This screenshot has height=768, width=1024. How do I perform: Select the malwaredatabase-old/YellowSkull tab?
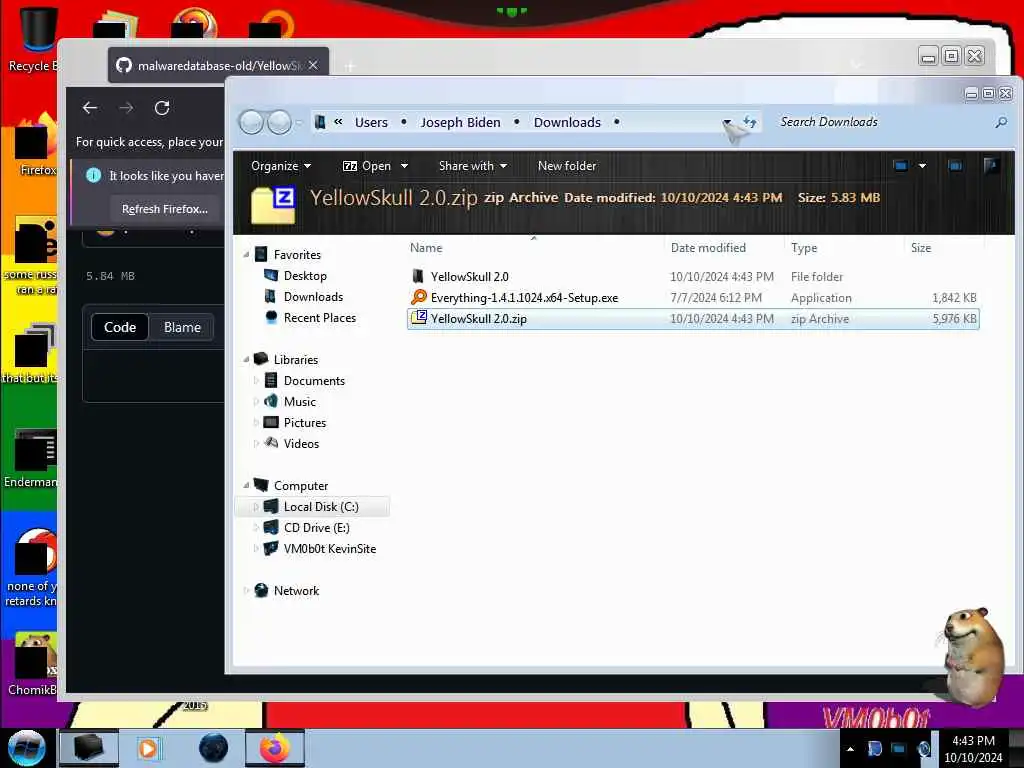tap(218, 65)
